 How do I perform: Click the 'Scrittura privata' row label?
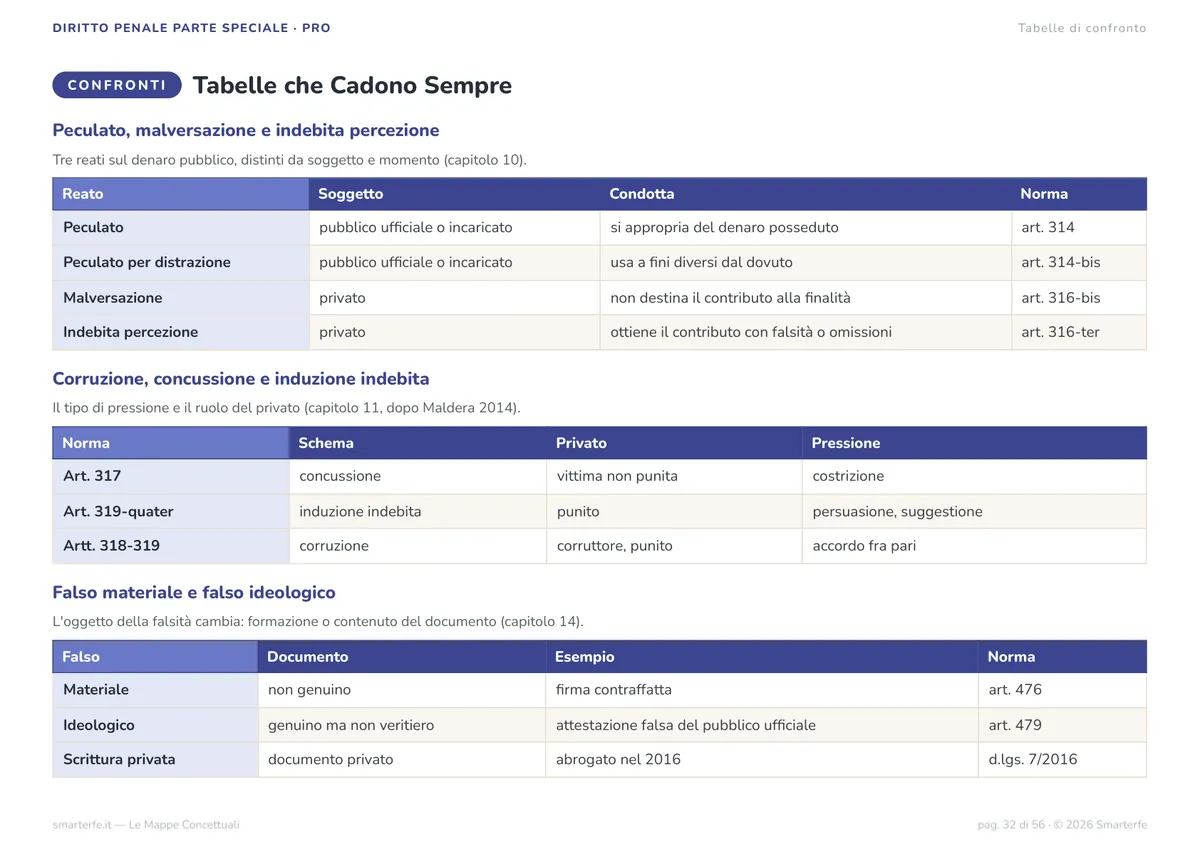point(155,760)
